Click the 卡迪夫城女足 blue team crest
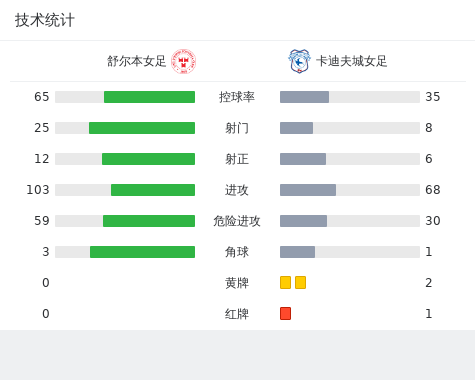 click(299, 61)
